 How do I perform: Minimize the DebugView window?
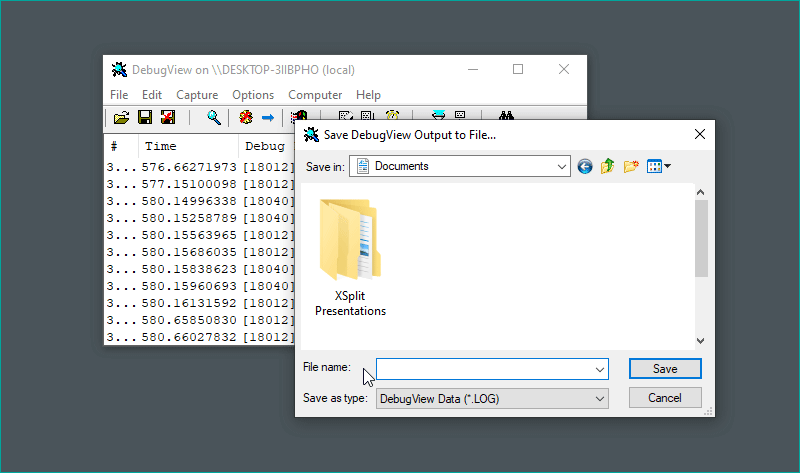[473, 69]
